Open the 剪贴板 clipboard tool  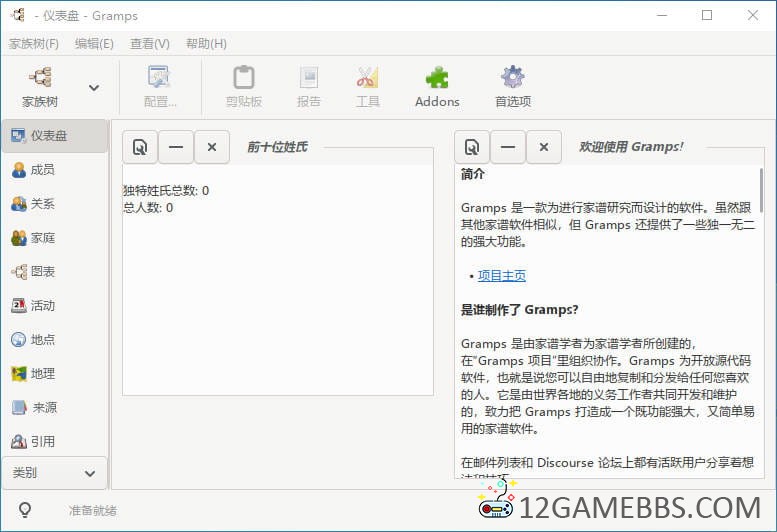pyautogui.click(x=243, y=87)
